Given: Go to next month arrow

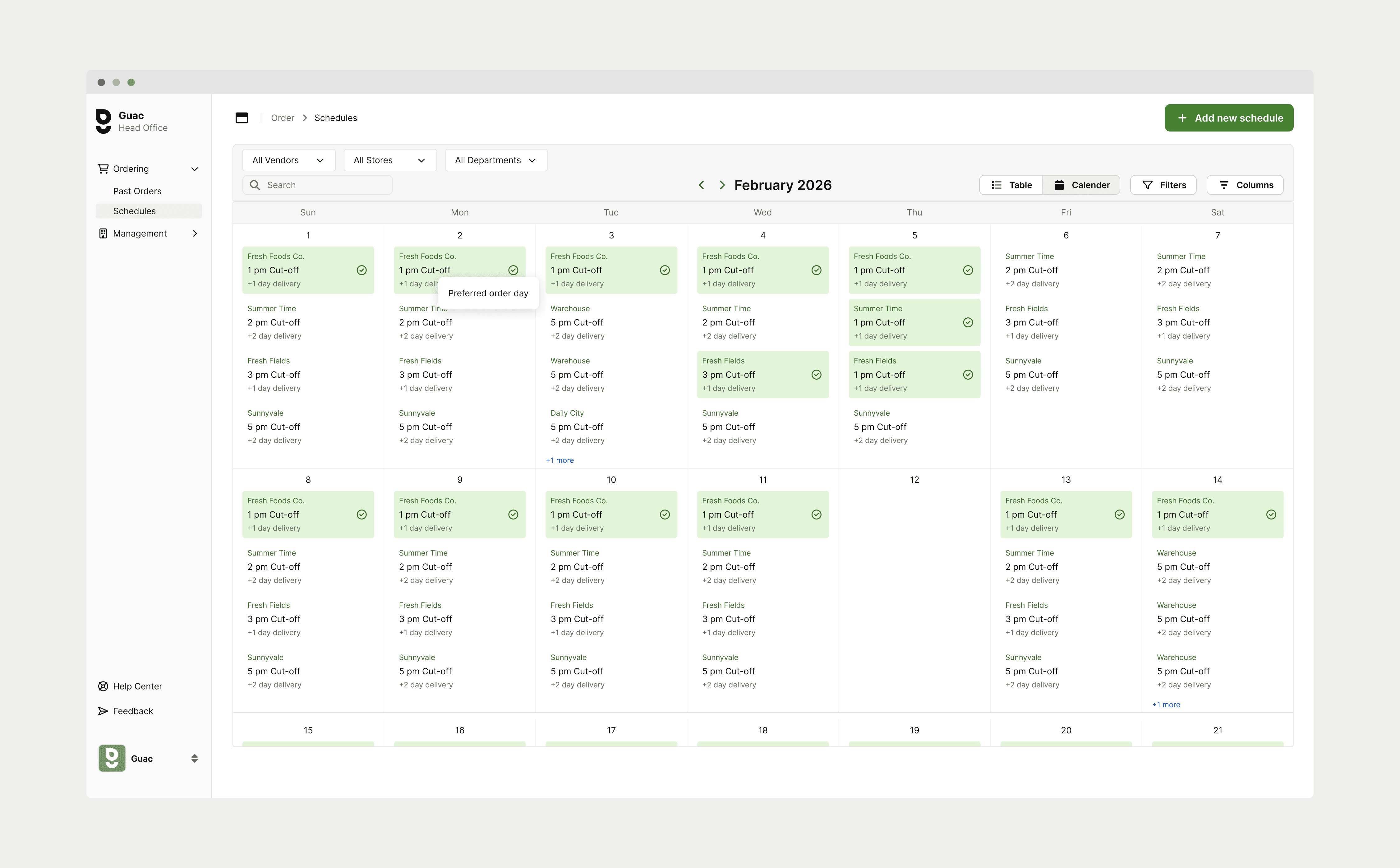Looking at the screenshot, I should pyautogui.click(x=722, y=185).
